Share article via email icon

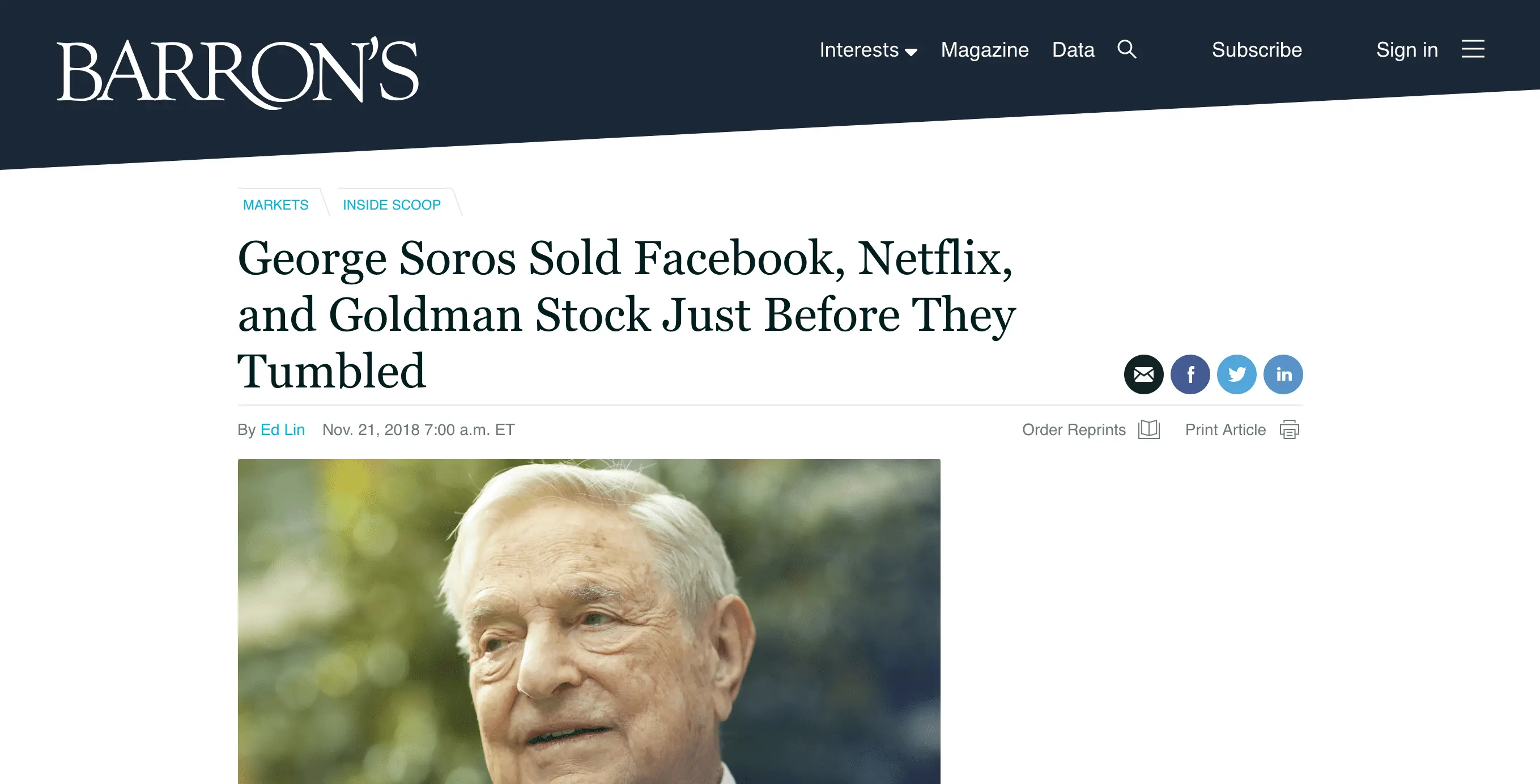coord(1143,374)
